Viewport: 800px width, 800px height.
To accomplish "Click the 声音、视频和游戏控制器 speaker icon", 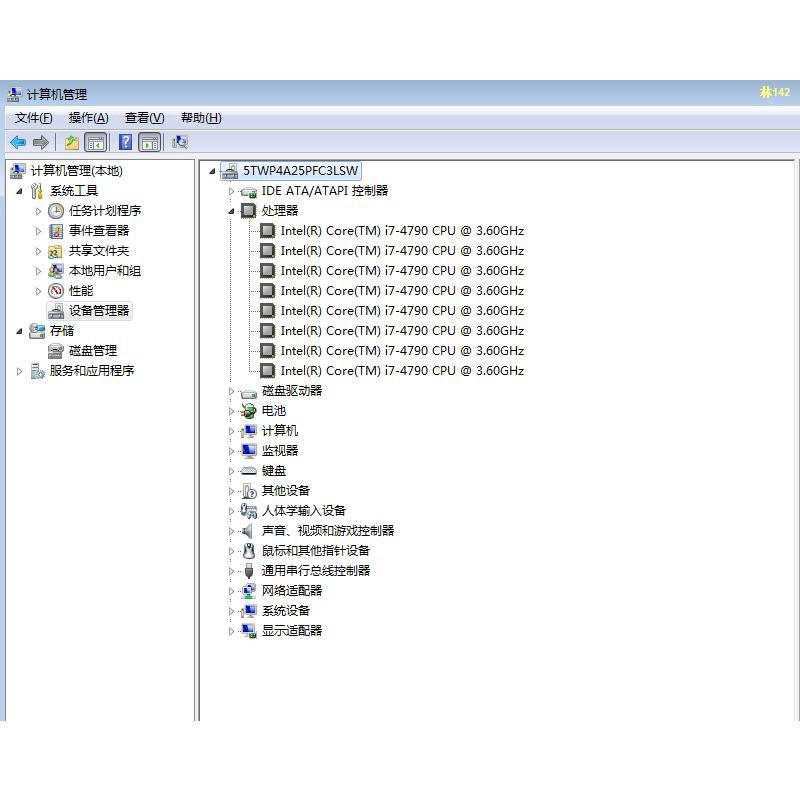I will tap(247, 531).
